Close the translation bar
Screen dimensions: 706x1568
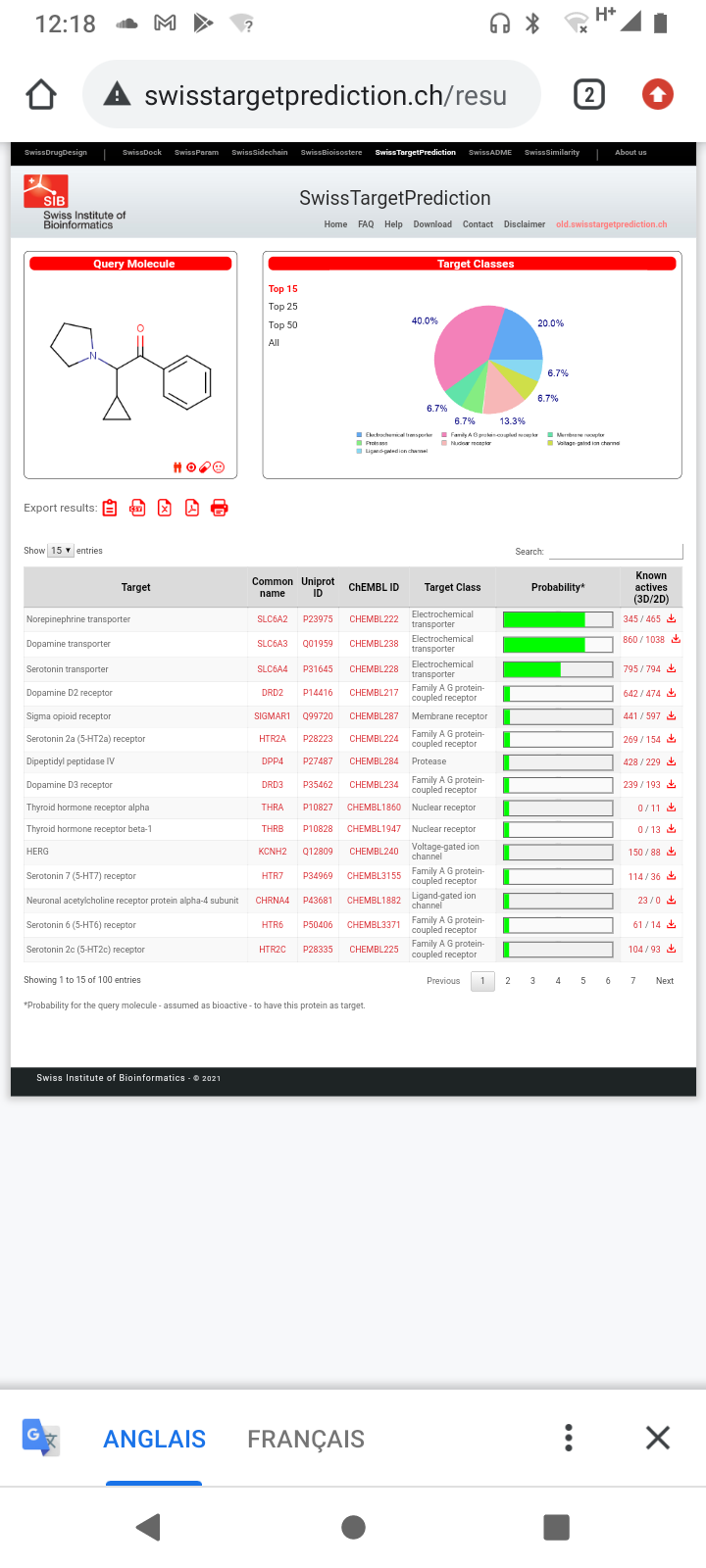click(658, 1438)
